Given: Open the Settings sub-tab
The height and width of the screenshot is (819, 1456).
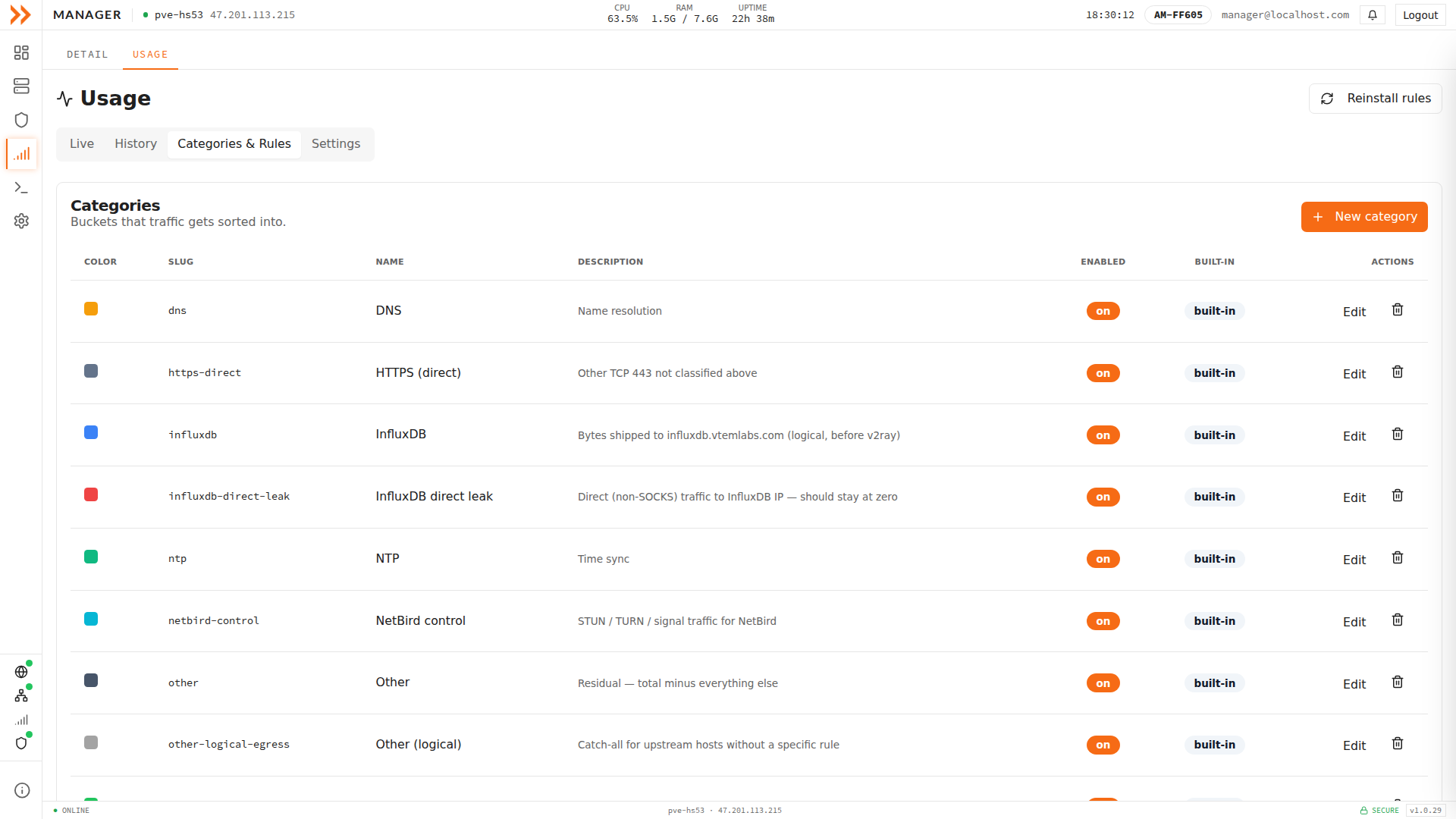Looking at the screenshot, I should [336, 144].
